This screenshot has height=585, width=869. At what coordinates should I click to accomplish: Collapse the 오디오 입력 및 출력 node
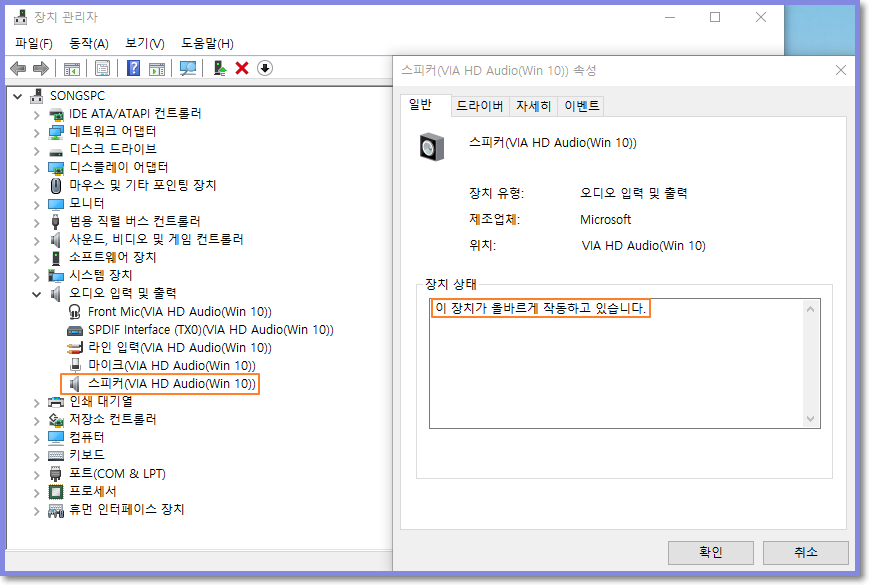(x=37, y=295)
